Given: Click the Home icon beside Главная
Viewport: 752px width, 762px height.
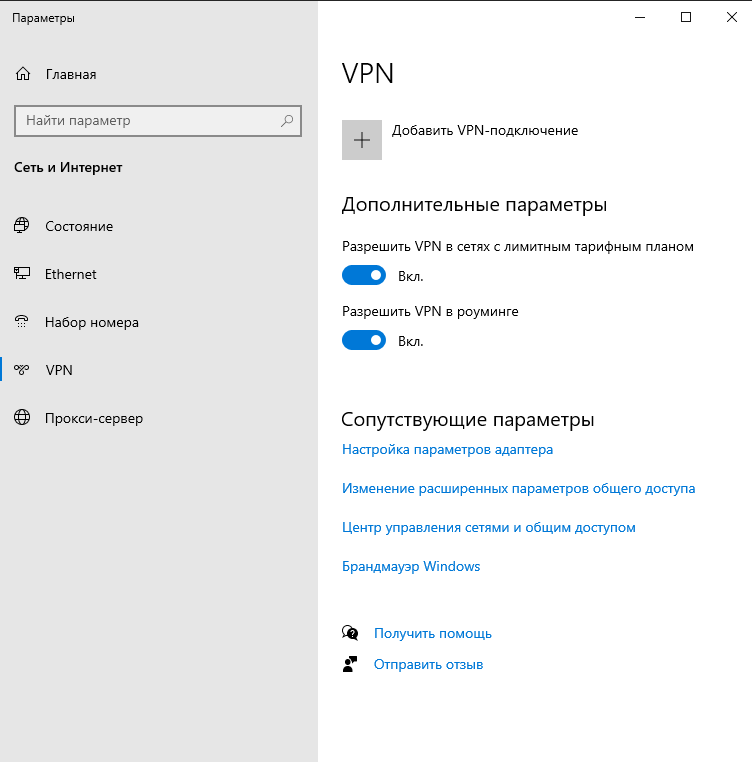Looking at the screenshot, I should (23, 74).
